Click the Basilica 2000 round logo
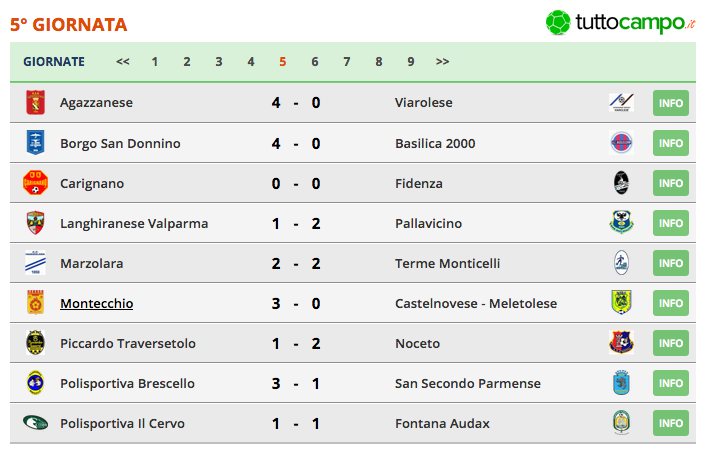 point(621,143)
